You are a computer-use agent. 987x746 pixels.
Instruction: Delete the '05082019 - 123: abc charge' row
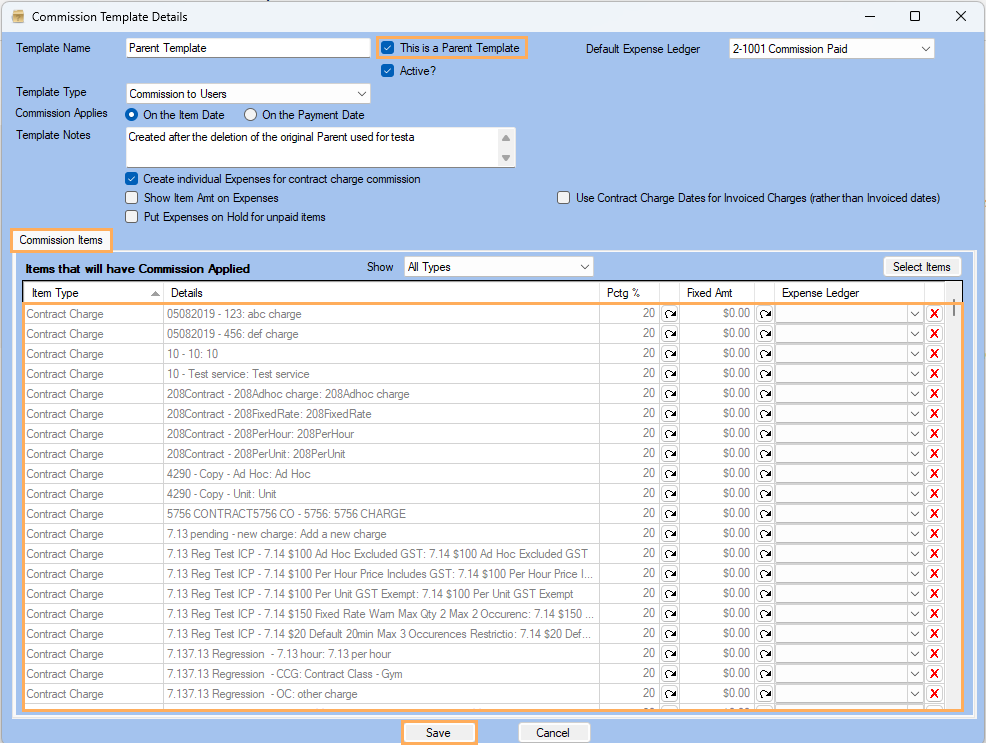[934, 314]
